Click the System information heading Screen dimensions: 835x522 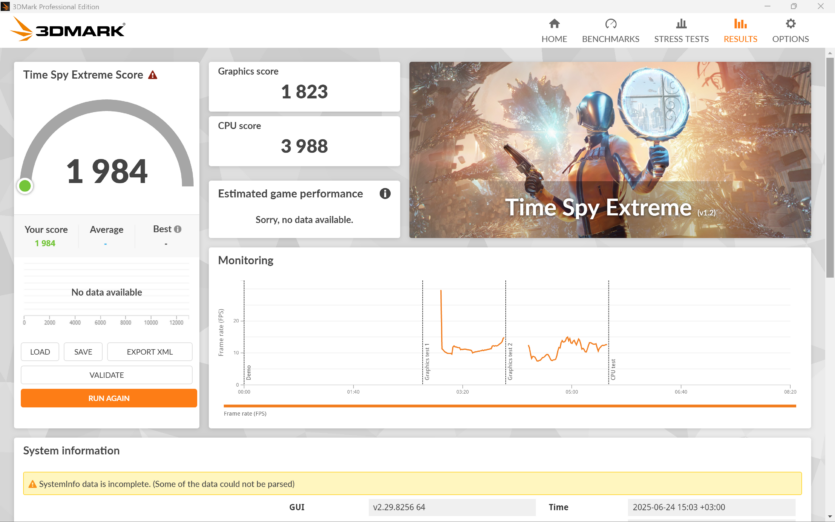pyautogui.click(x=71, y=451)
